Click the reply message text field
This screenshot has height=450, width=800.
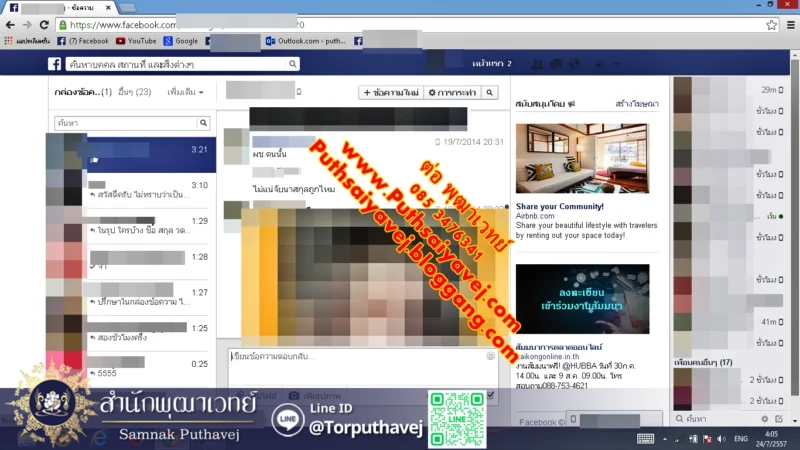click(355, 366)
